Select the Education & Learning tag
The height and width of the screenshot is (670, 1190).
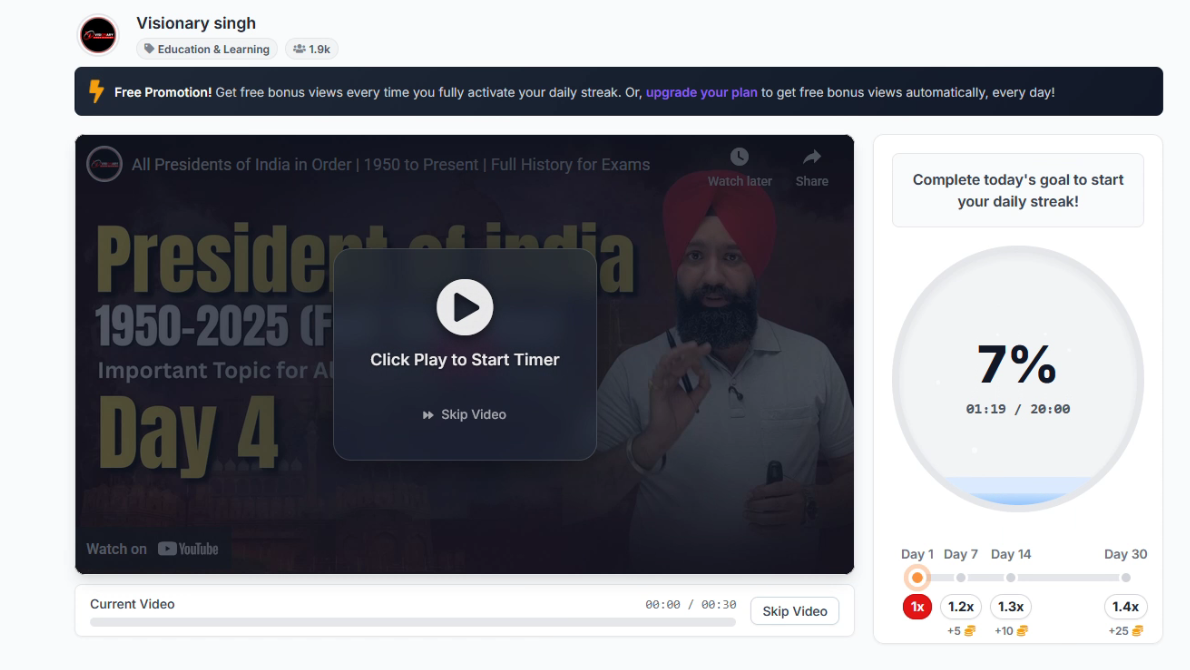pyautogui.click(x=207, y=49)
